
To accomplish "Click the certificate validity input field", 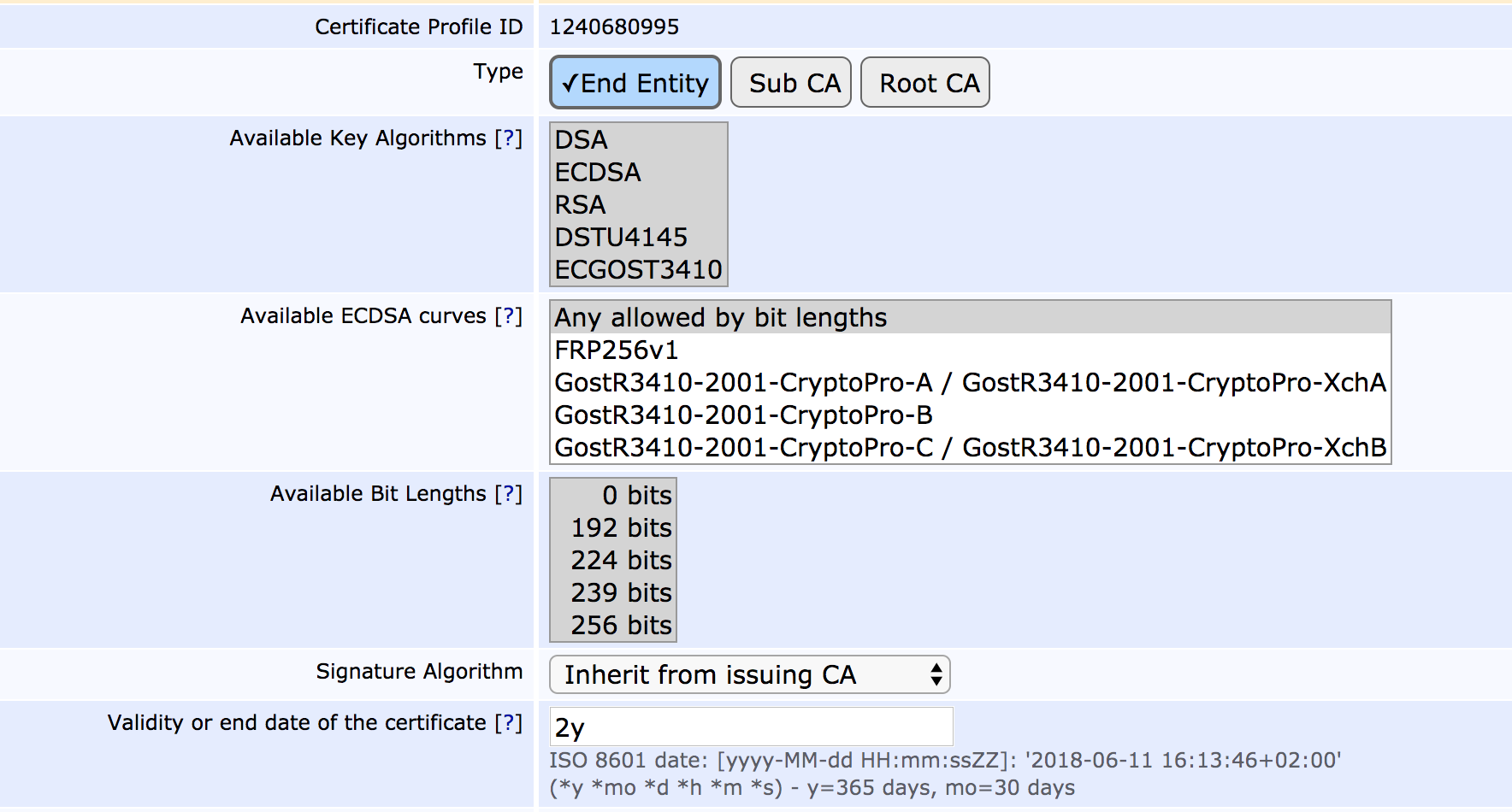I will coord(751,727).
